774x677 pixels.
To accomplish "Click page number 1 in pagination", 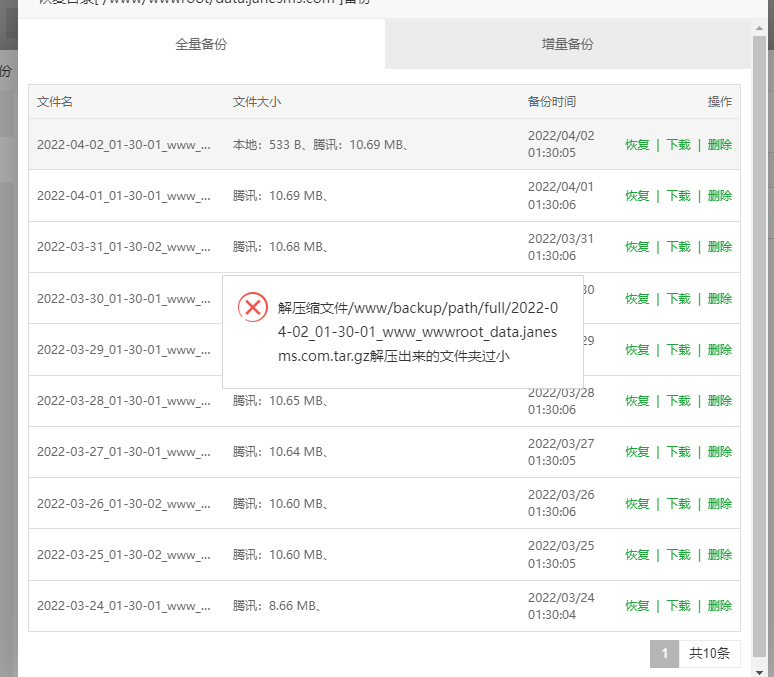I will point(664,654).
